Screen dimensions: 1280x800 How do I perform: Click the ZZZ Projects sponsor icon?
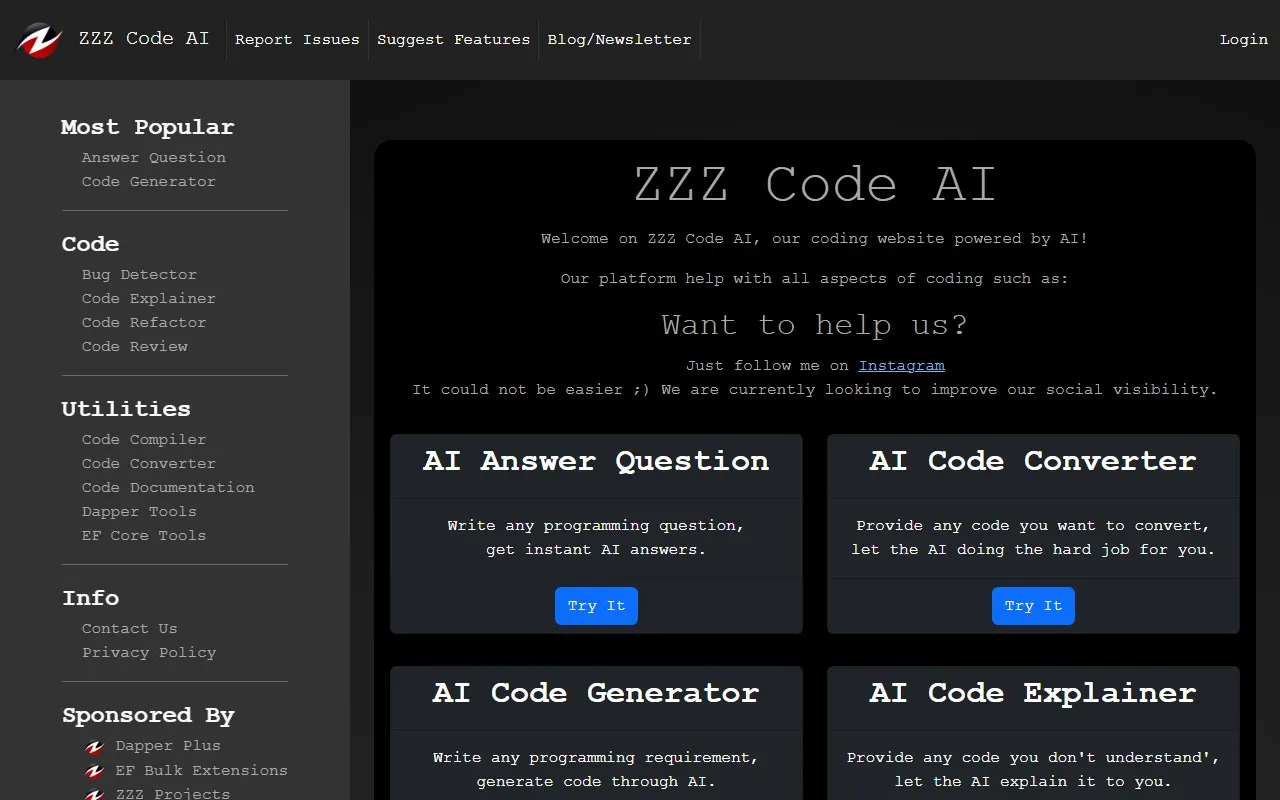point(93,793)
